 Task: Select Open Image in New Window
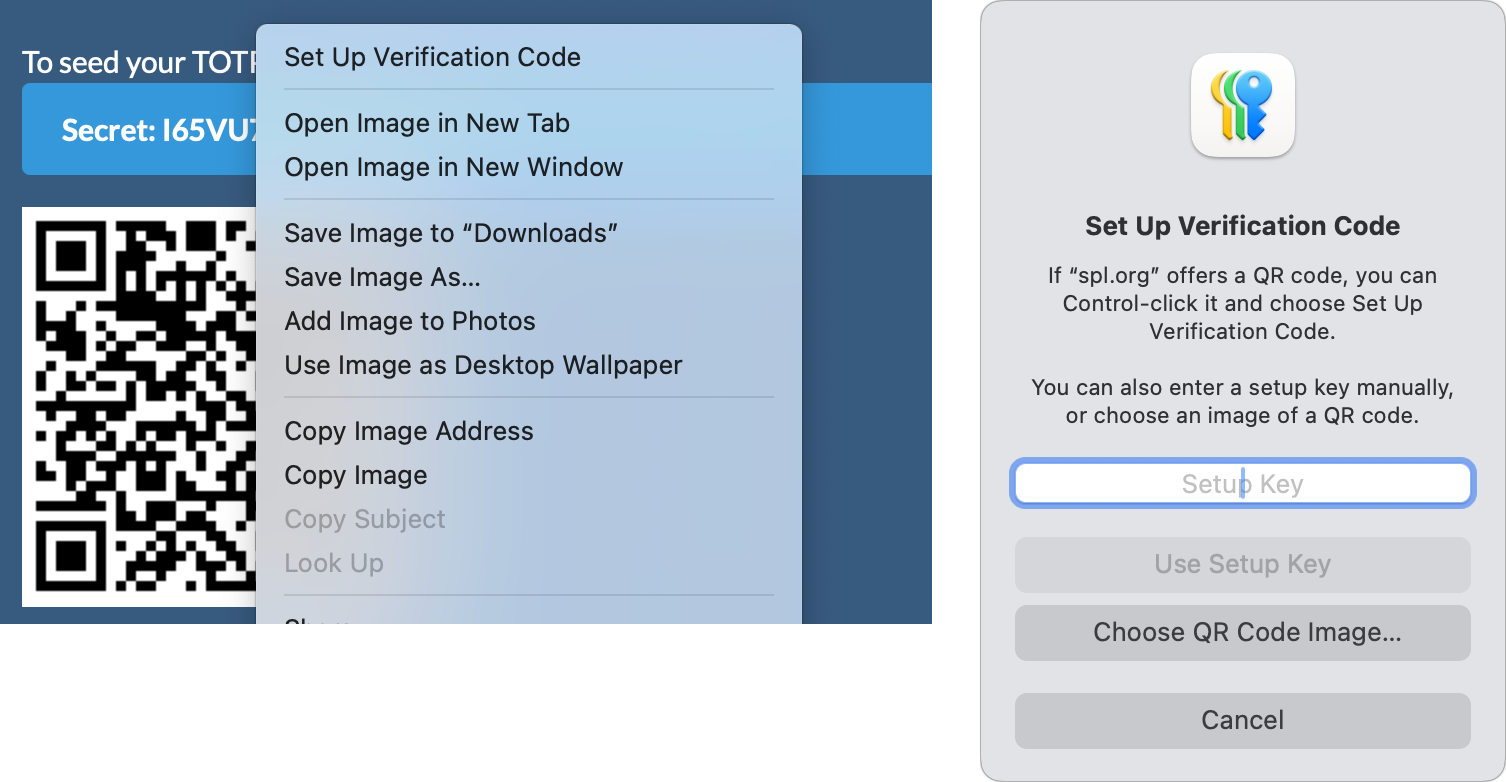(x=453, y=167)
